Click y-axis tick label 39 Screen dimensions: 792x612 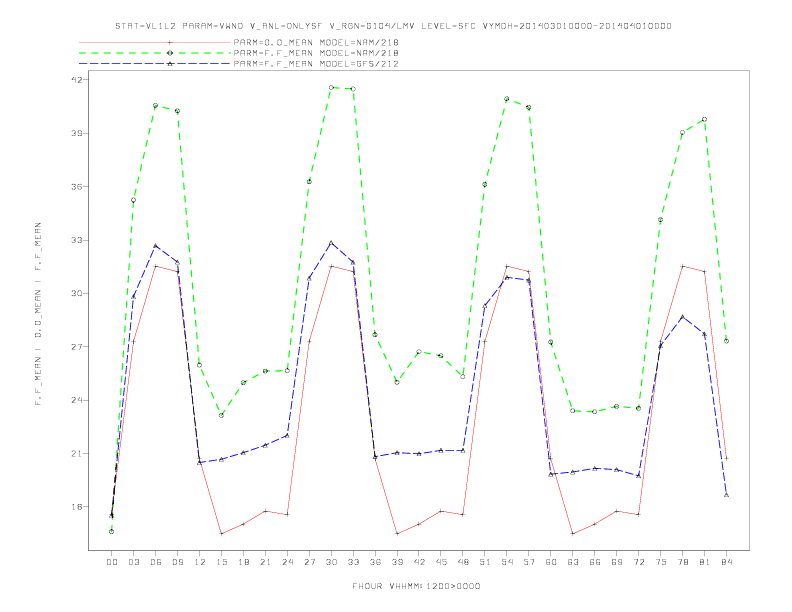click(77, 133)
